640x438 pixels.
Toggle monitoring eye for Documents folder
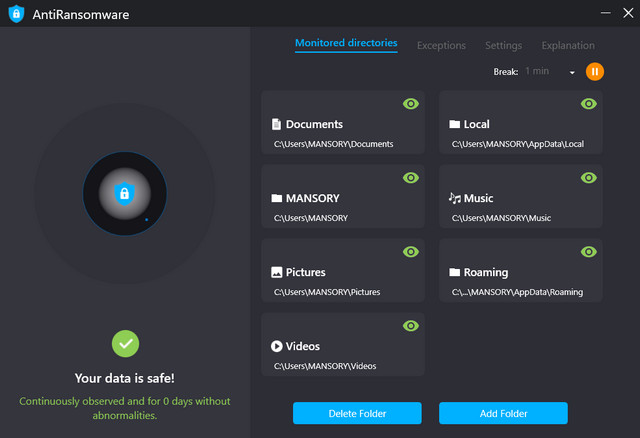[x=410, y=104]
